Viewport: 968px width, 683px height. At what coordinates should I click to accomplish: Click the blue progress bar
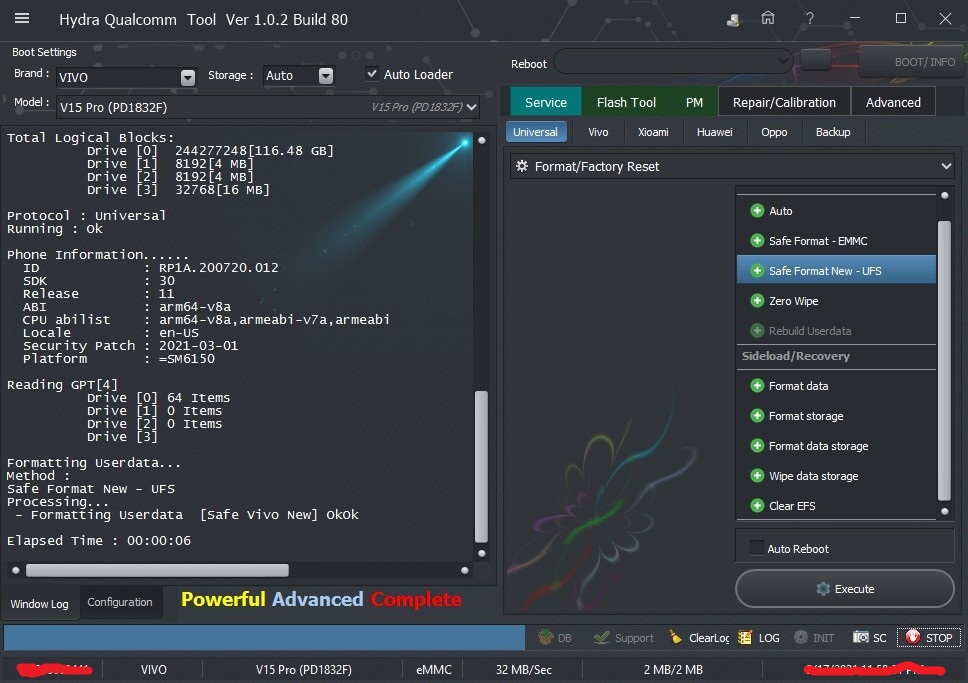(264, 637)
